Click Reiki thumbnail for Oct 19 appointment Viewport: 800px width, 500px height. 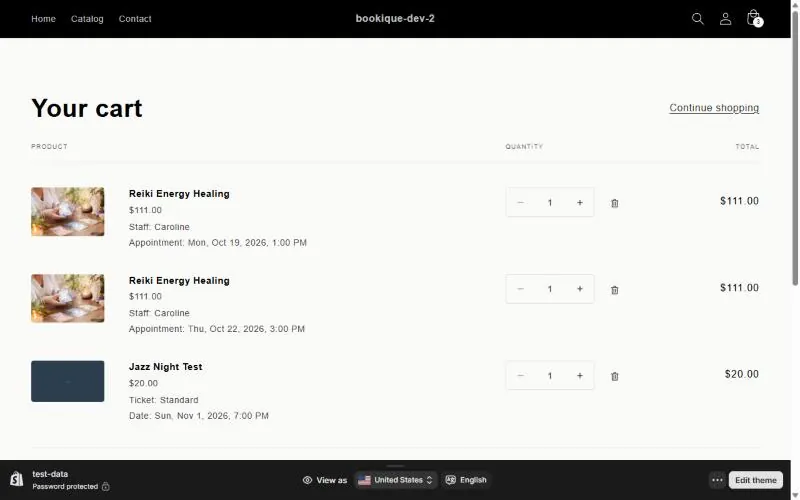pos(68,212)
